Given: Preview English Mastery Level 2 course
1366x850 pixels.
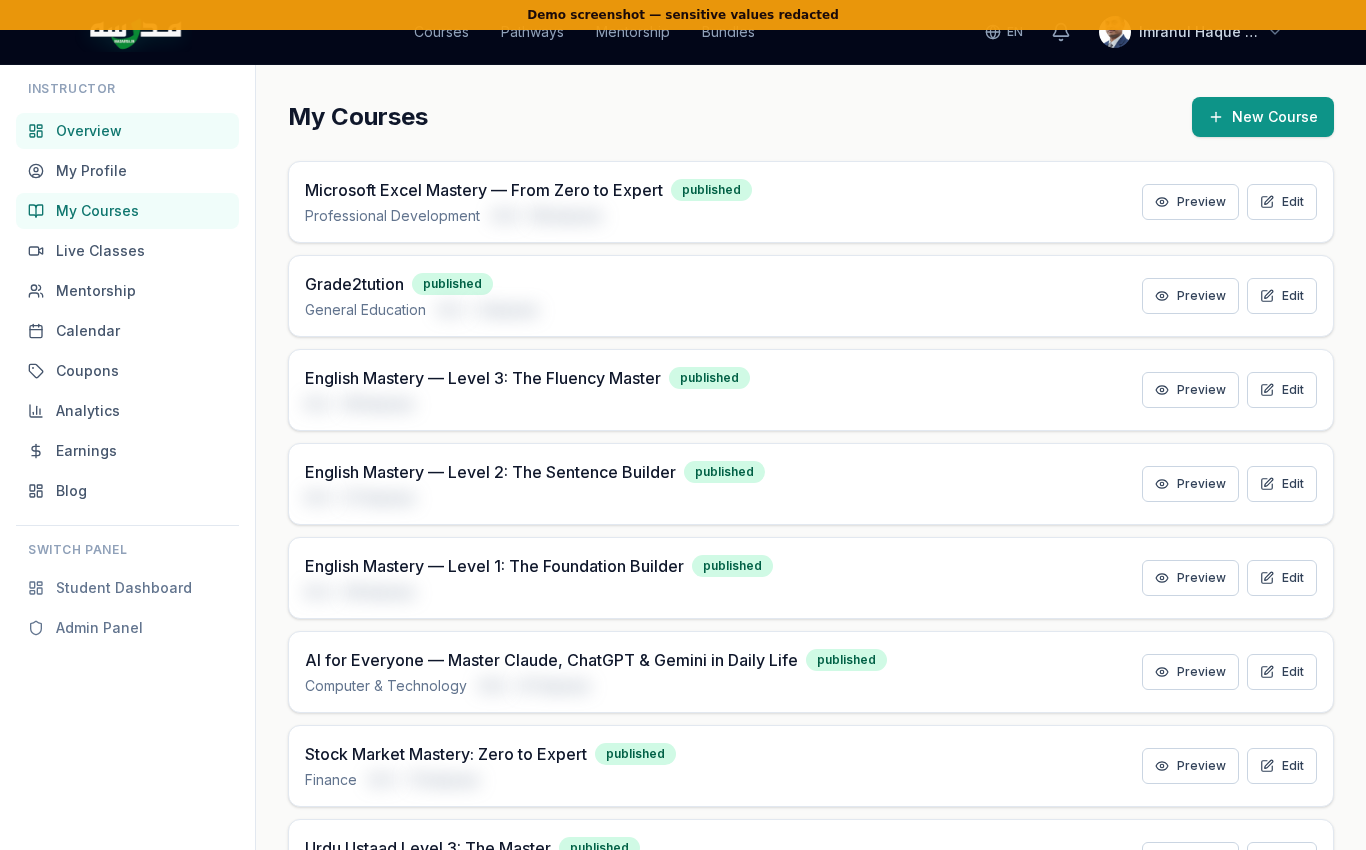Looking at the screenshot, I should [x=1190, y=484].
